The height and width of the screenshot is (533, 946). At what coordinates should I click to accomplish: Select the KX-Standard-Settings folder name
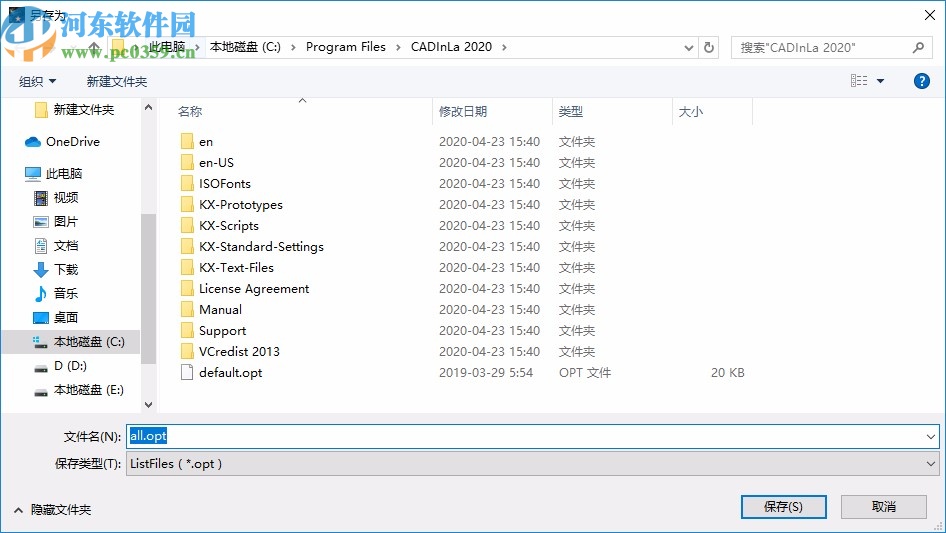[x=261, y=246]
